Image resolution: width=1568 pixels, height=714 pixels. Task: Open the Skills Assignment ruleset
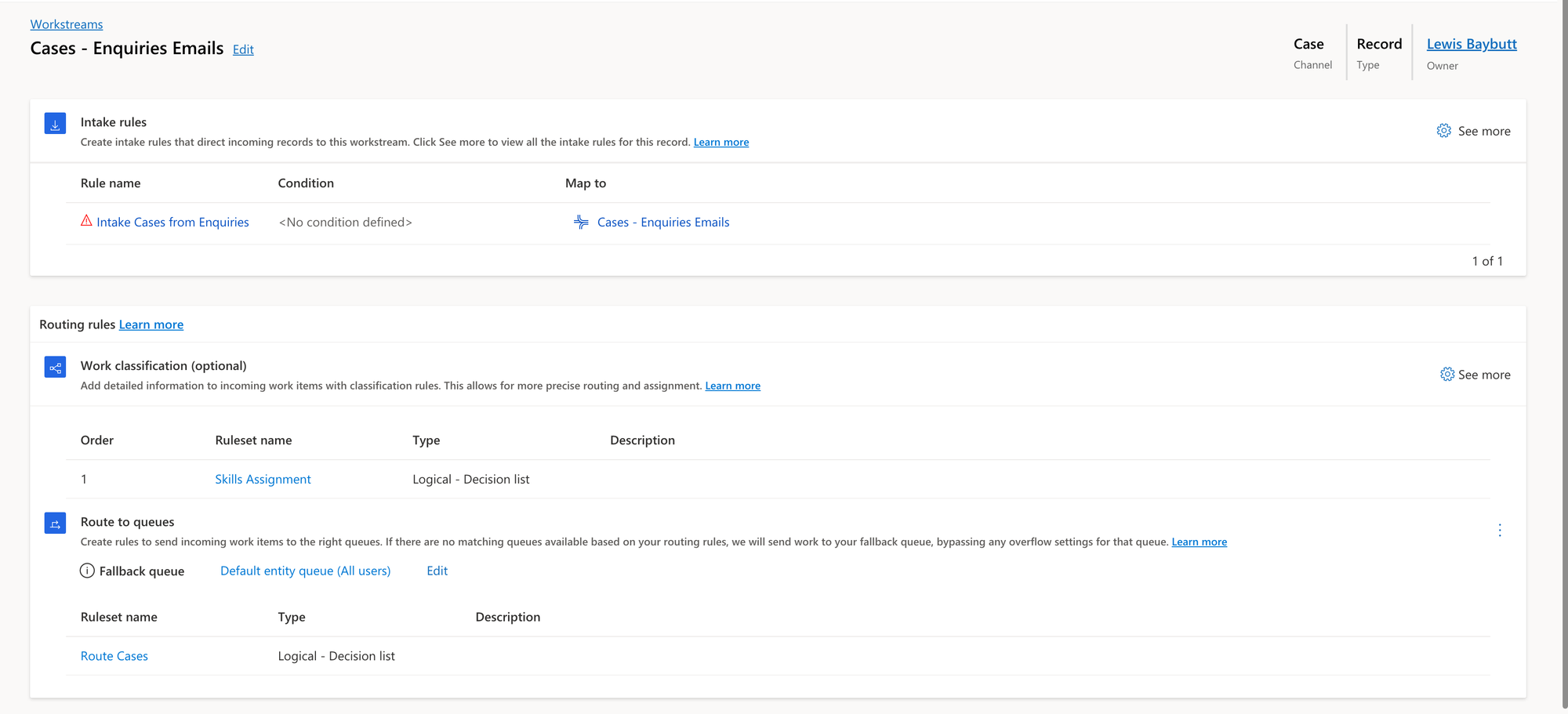263,479
